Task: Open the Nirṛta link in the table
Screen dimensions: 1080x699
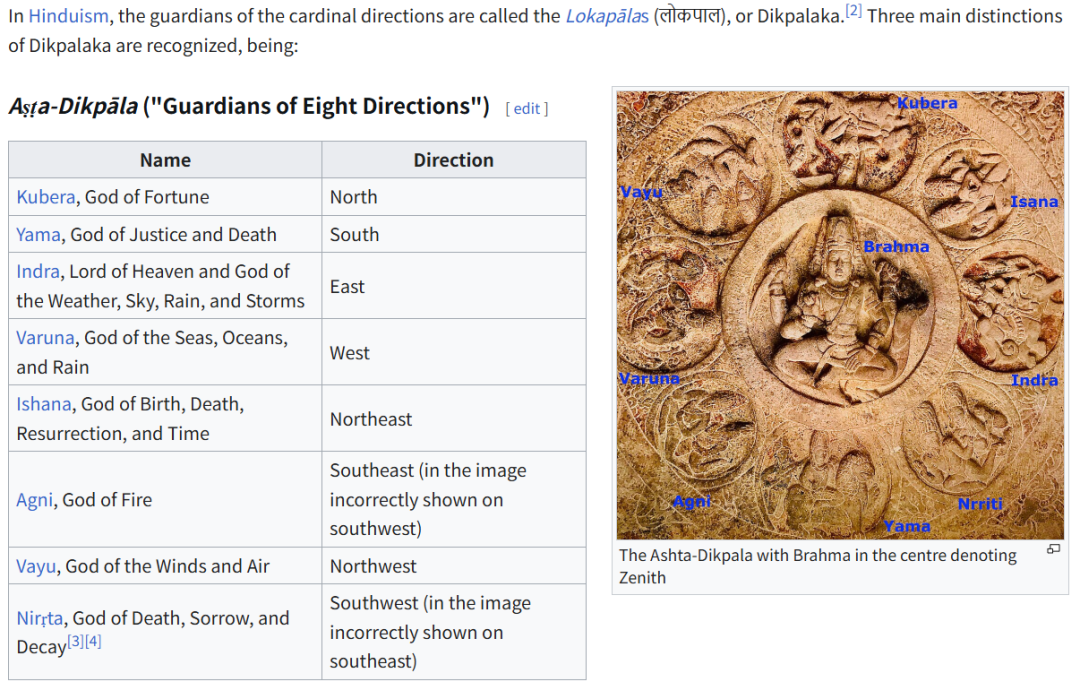Action: [x=40, y=618]
